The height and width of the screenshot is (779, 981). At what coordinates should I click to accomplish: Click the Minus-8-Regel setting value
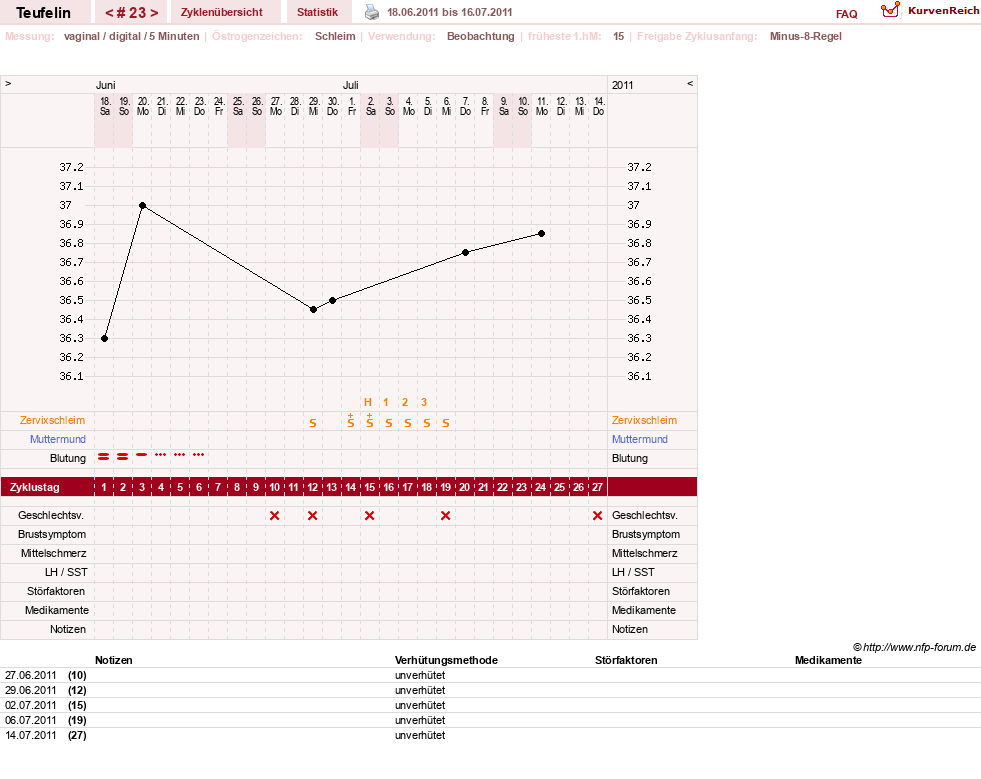[806, 36]
